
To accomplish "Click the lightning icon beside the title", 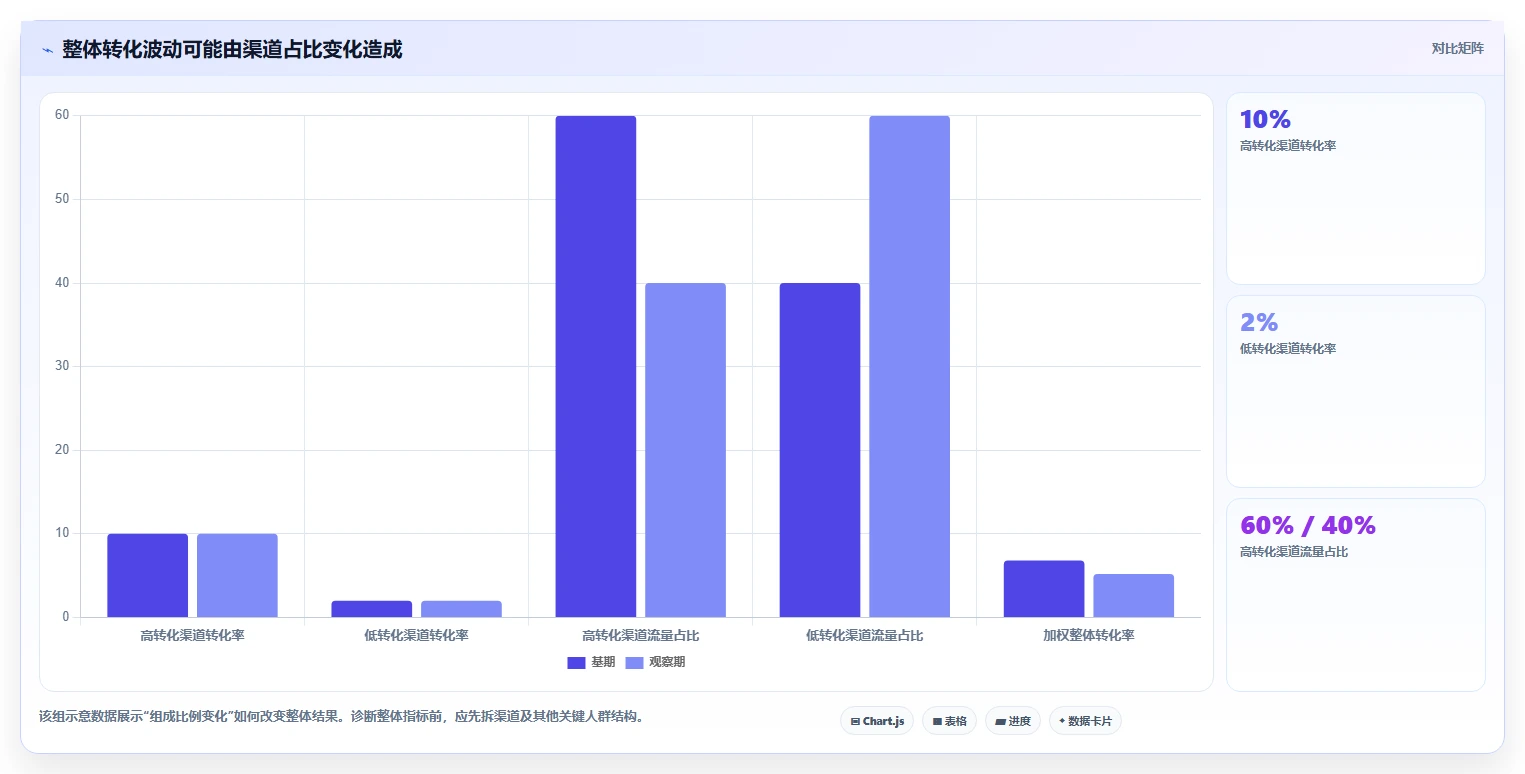I will pyautogui.click(x=47, y=50).
